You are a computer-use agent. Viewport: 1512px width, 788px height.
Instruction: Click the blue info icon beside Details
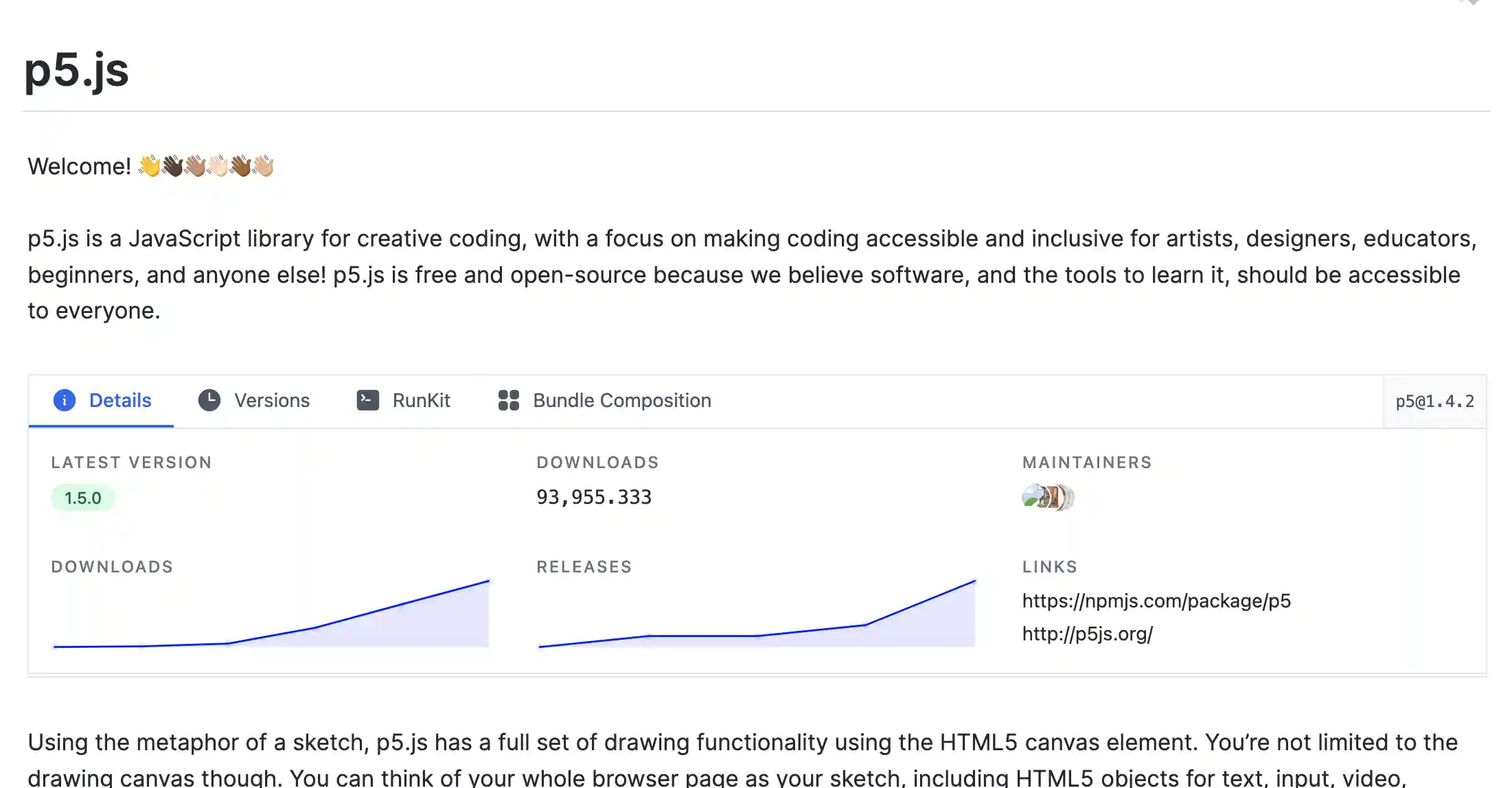65,400
